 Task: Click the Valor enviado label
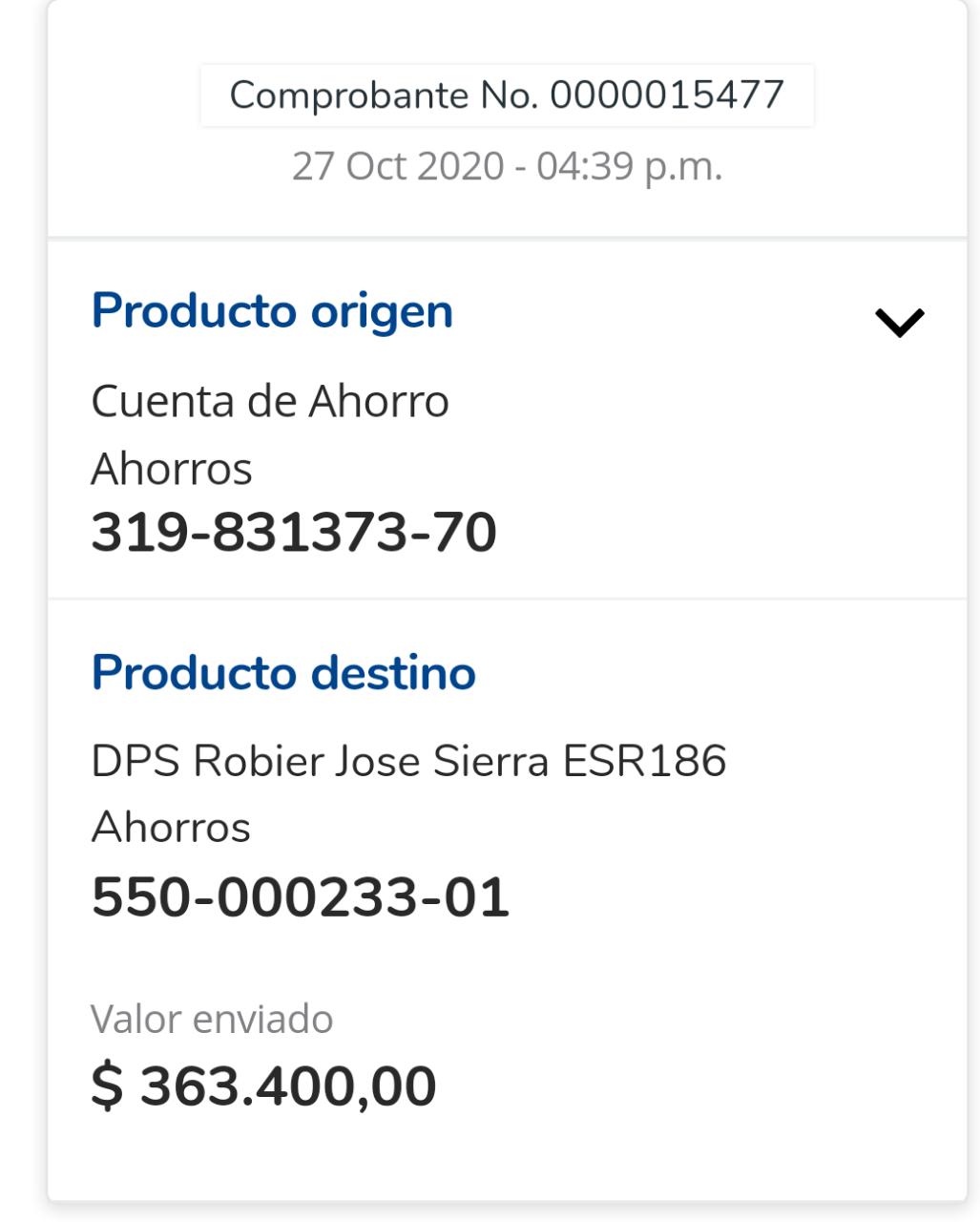211,1020
